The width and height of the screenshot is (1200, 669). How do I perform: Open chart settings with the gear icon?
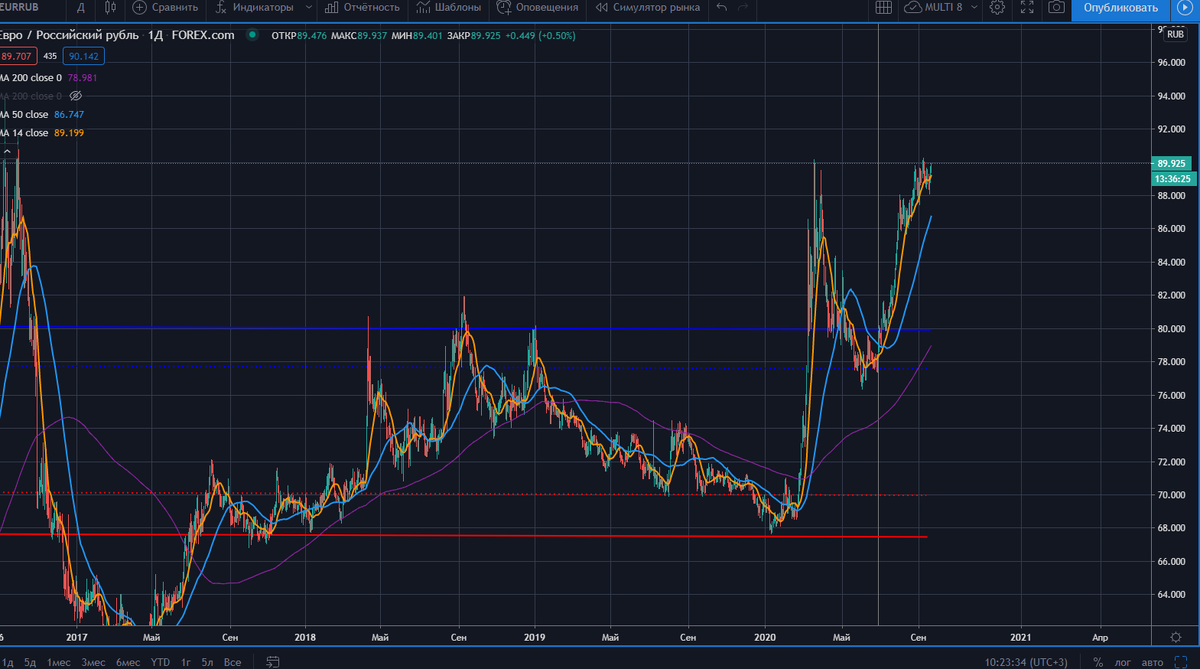click(x=997, y=8)
